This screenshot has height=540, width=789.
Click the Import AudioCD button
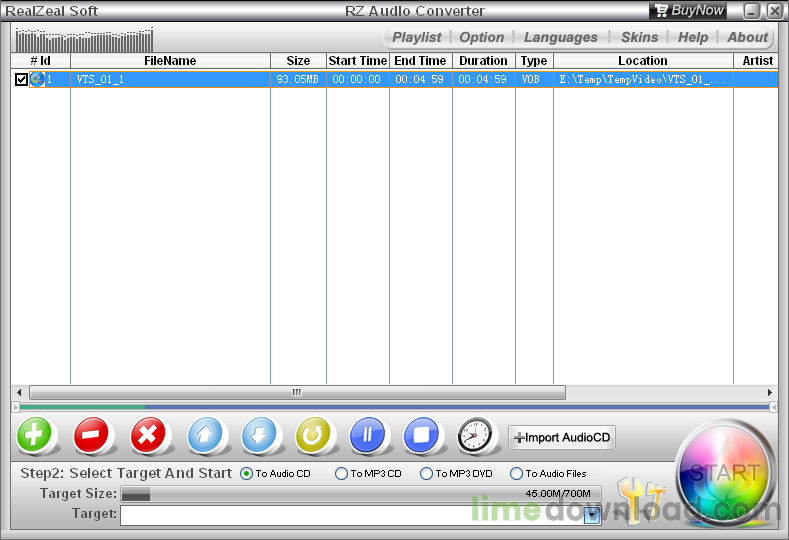point(562,437)
